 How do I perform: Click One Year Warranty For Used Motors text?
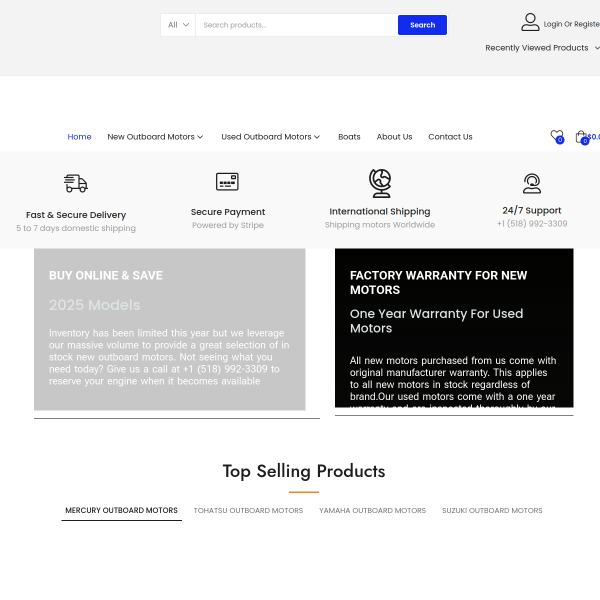[436, 321]
